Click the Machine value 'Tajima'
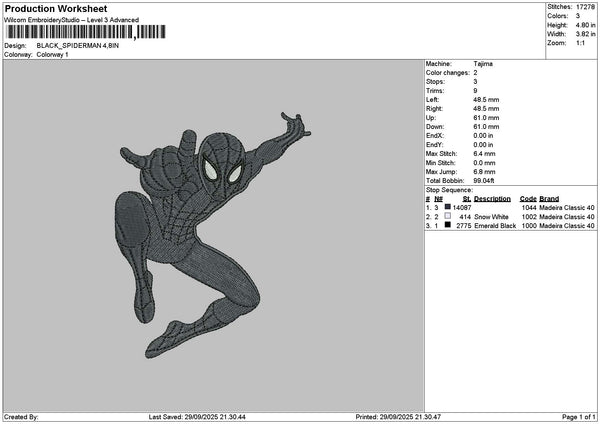The image size is (600, 424). 483,64
